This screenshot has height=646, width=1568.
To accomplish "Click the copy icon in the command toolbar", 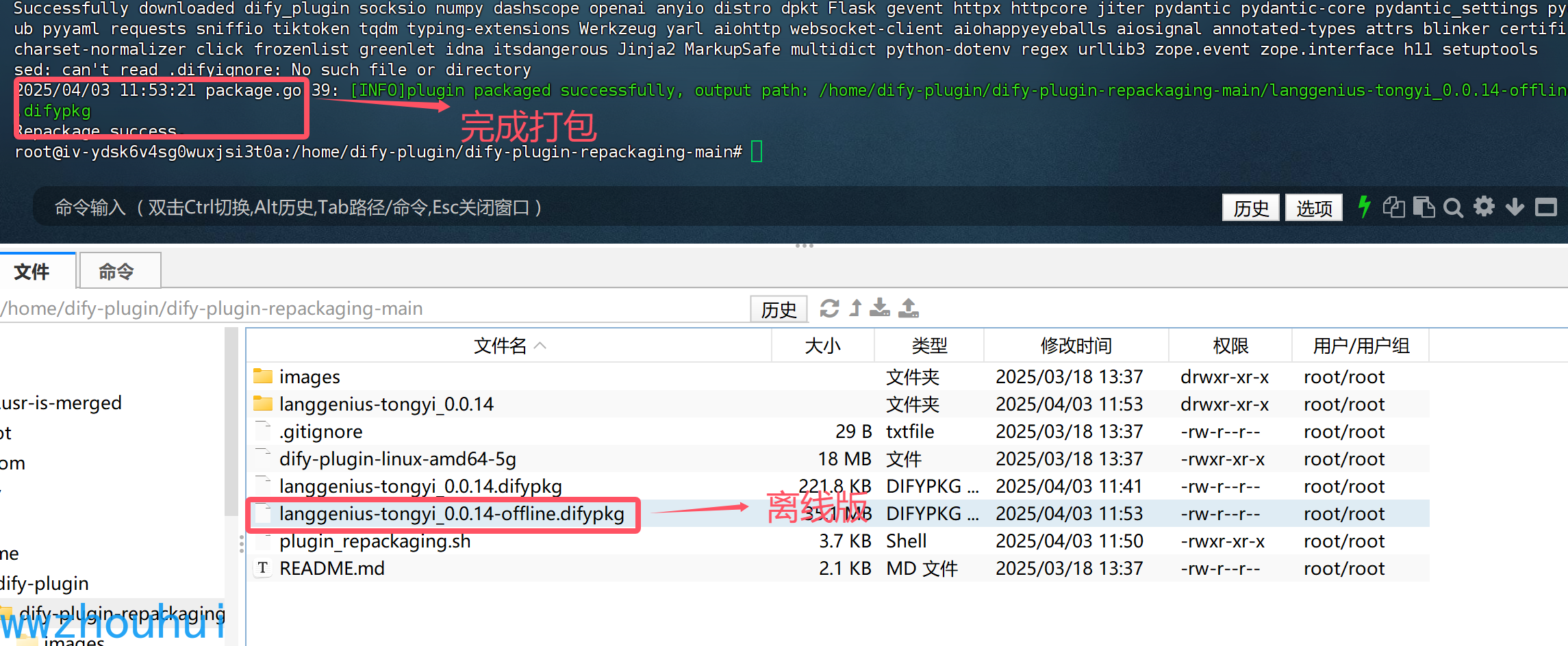I will tap(1394, 207).
